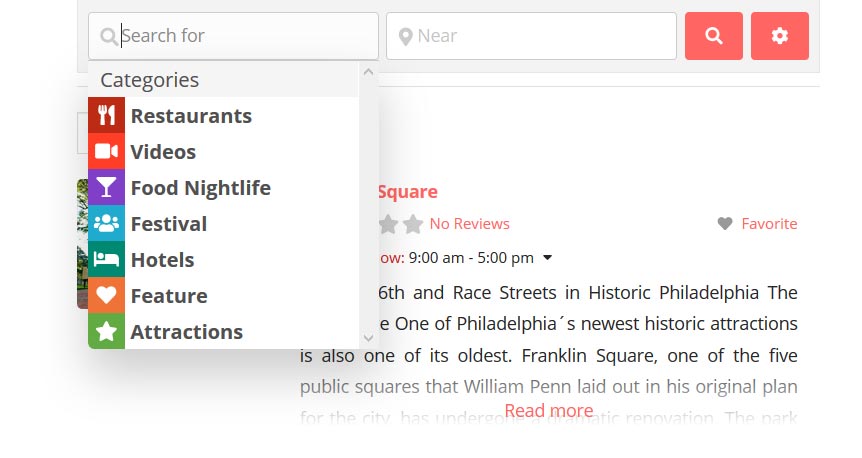Image resolution: width=862 pixels, height=458 pixels.
Task: Click the Search for text field
Action: click(245, 36)
